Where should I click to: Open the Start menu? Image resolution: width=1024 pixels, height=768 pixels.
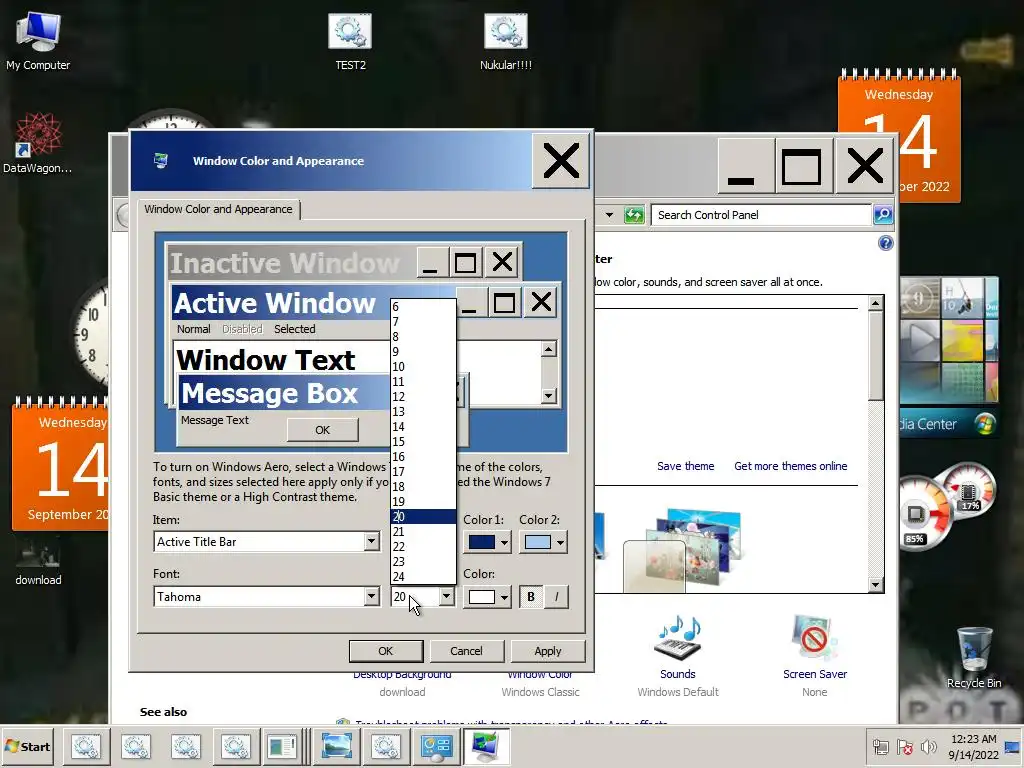coord(29,746)
